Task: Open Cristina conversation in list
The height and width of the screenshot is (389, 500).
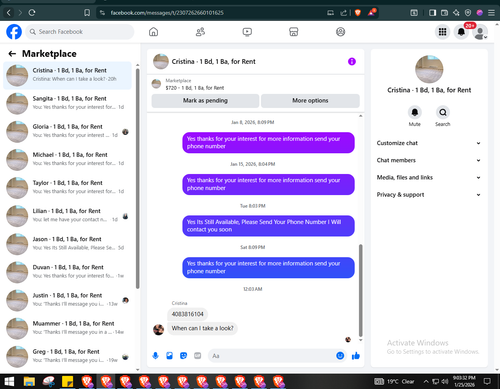Action: pos(67,75)
